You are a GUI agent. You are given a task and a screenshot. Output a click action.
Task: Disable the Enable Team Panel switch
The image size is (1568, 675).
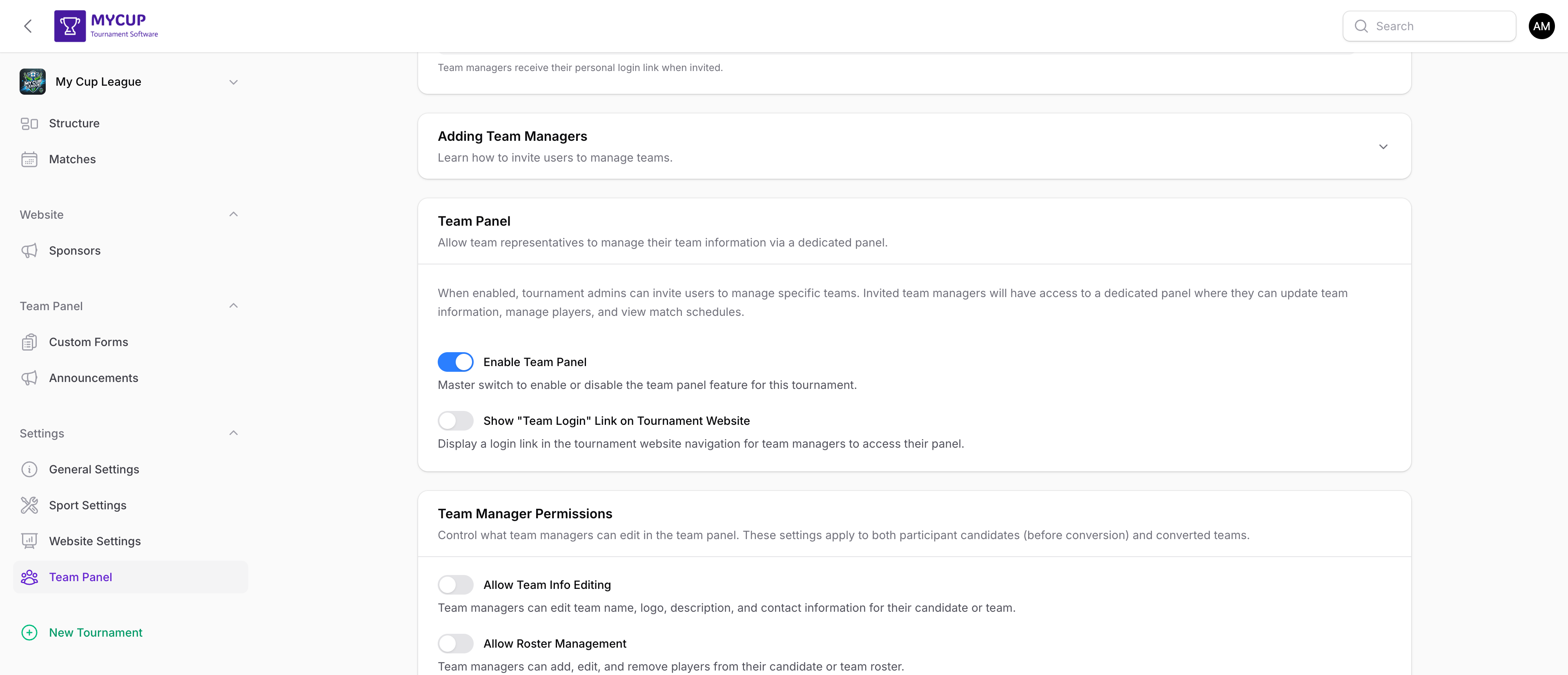455,362
